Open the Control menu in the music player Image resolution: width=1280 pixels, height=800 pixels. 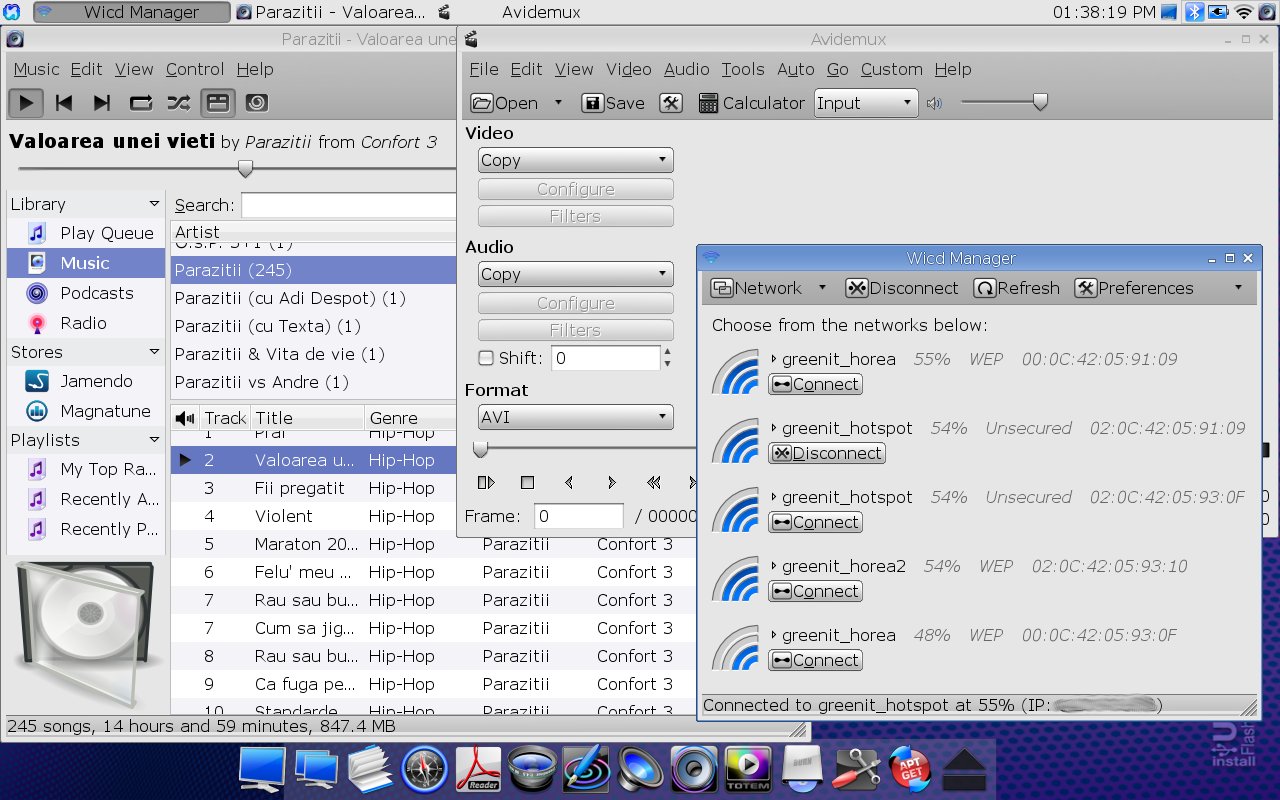coord(195,69)
